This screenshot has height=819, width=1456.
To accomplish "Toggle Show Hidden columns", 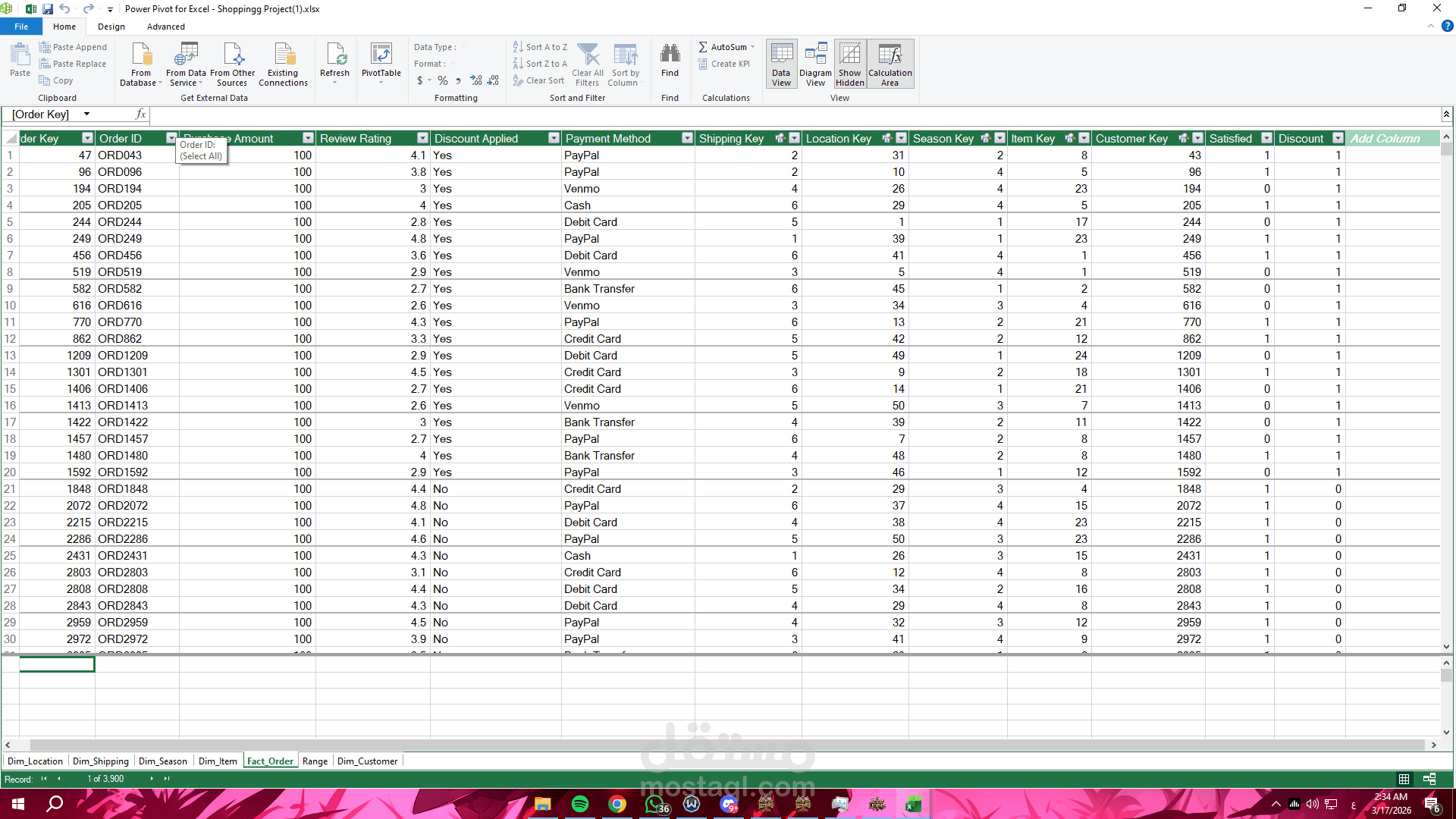I will pos(850,64).
